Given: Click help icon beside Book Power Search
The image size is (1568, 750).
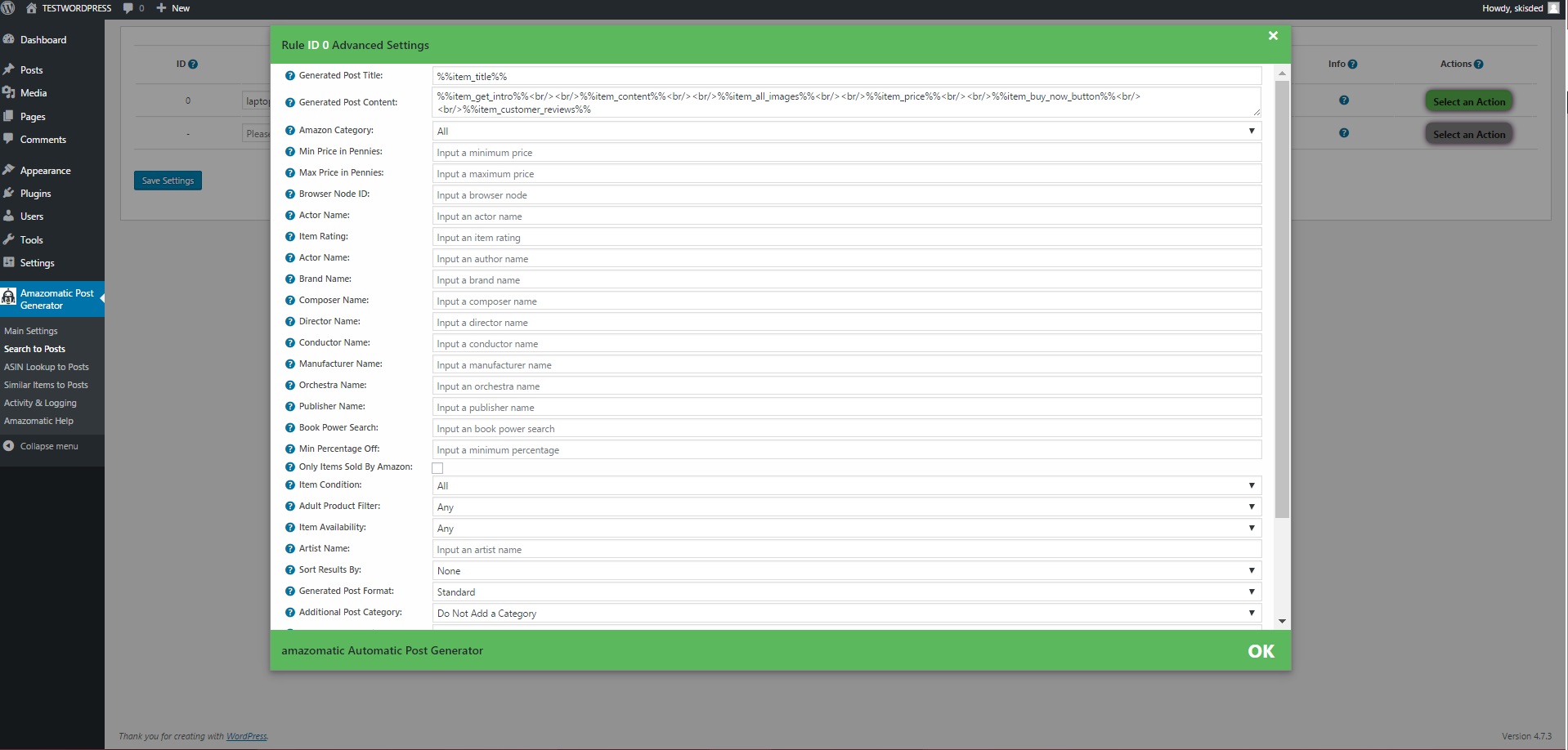Looking at the screenshot, I should [x=289, y=428].
